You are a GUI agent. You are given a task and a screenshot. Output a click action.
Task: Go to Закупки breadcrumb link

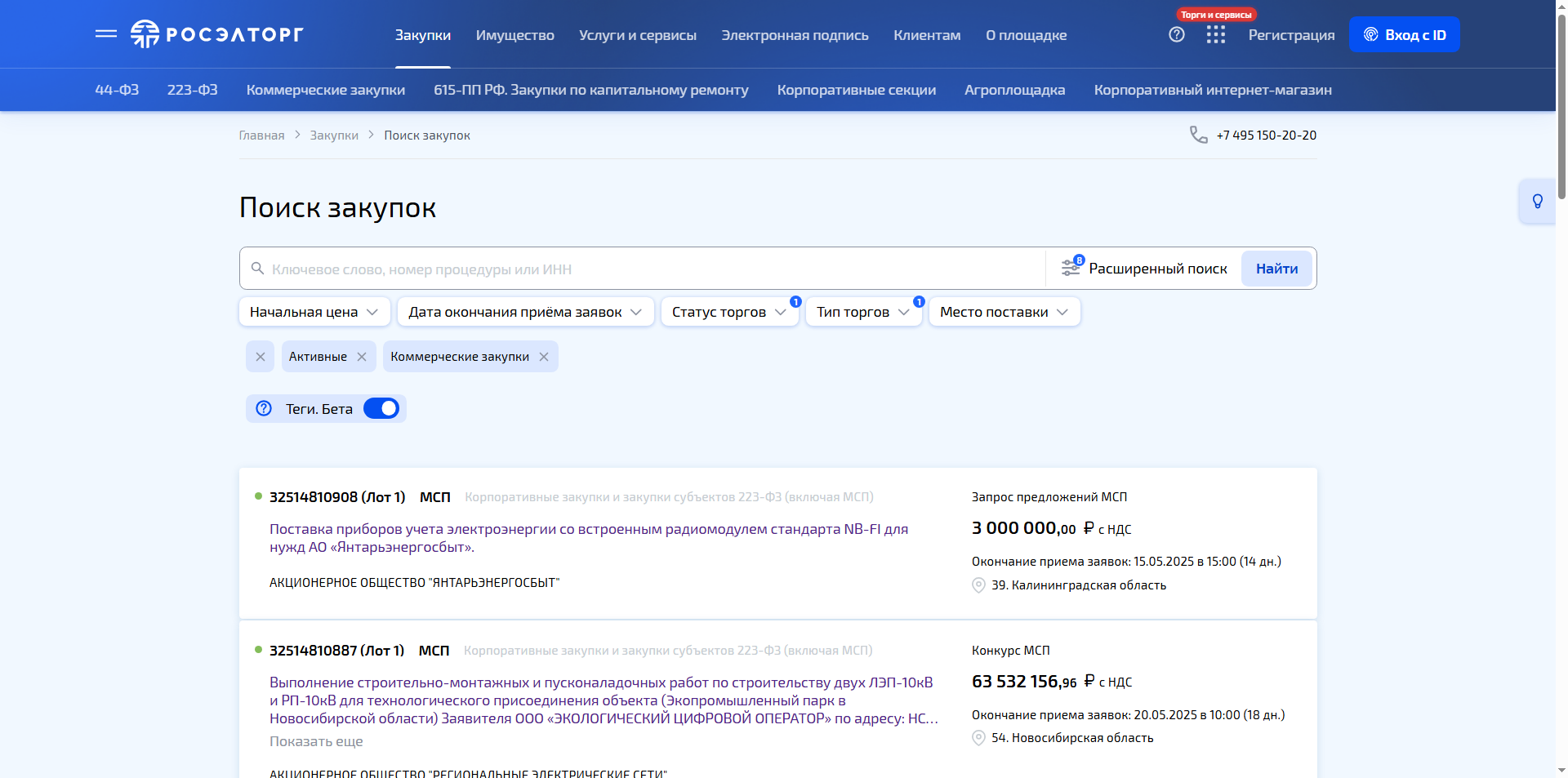334,136
